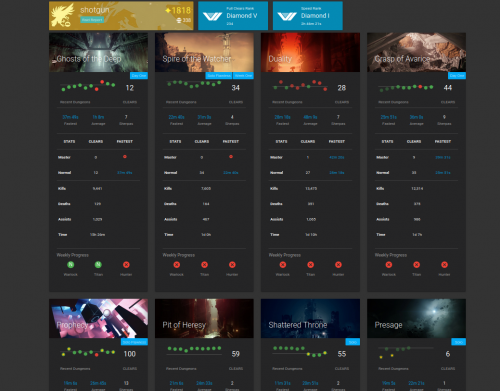Viewport: 500px width, 391px height.
Task: Click the shotgun player emblem icon
Action: pos(63,15)
